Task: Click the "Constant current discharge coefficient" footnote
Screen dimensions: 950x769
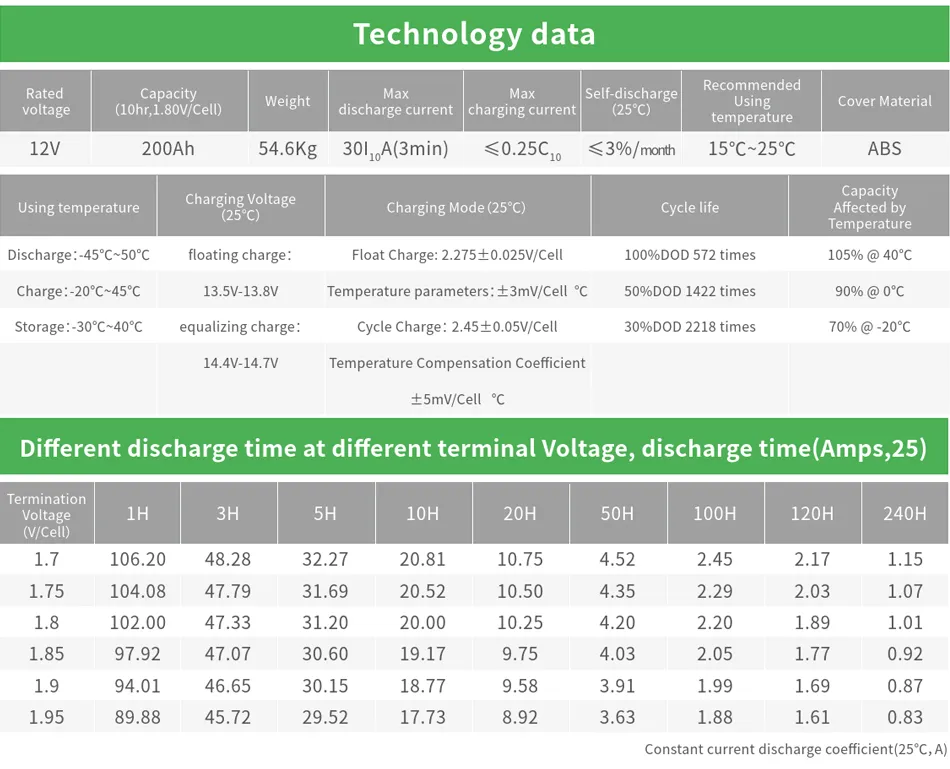Action: click(x=795, y=749)
